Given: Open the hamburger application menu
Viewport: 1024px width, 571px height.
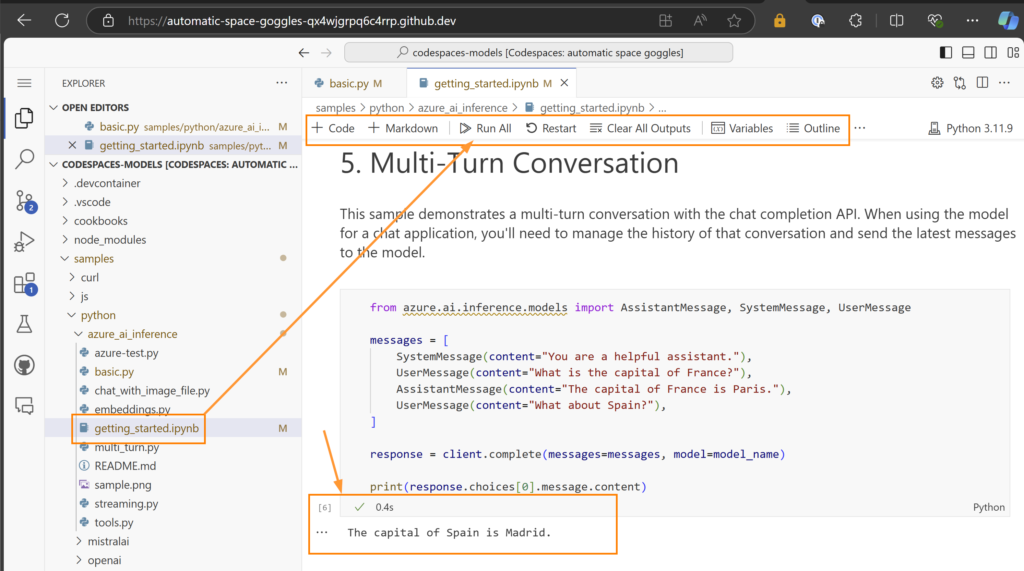Looking at the screenshot, I should point(25,83).
